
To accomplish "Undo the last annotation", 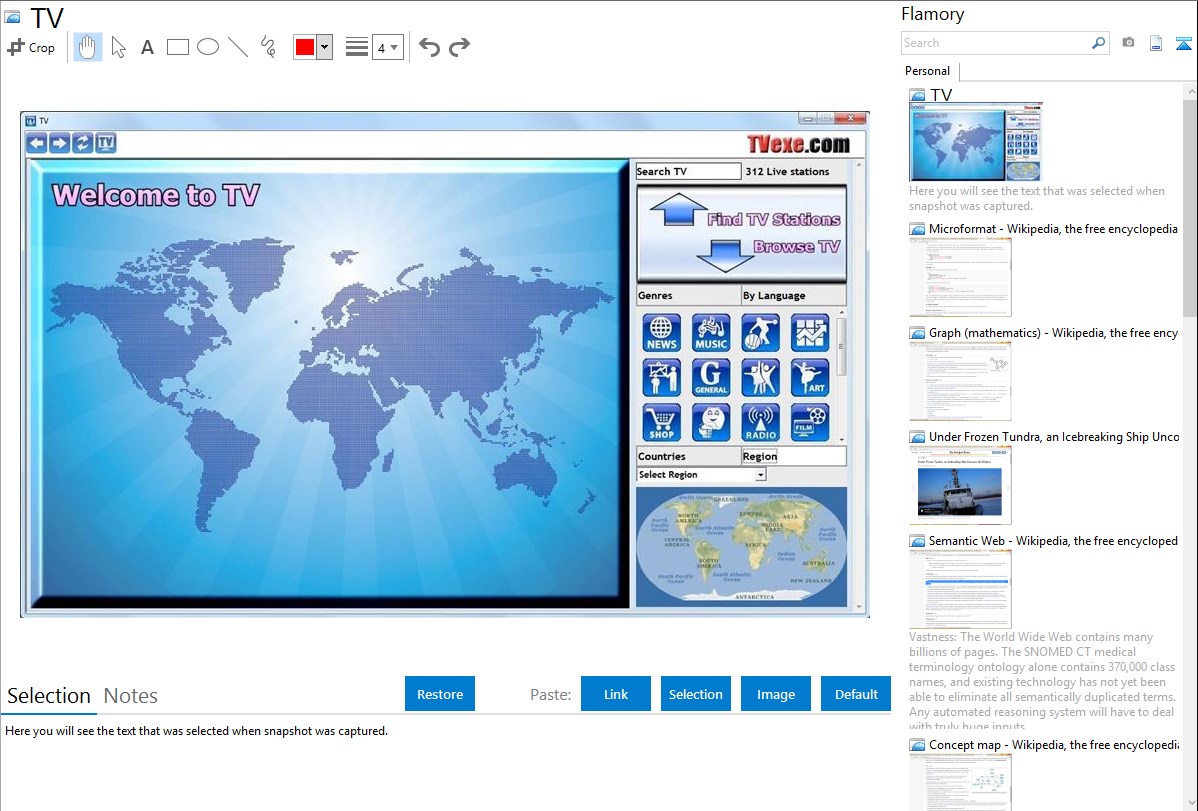I will coord(429,47).
